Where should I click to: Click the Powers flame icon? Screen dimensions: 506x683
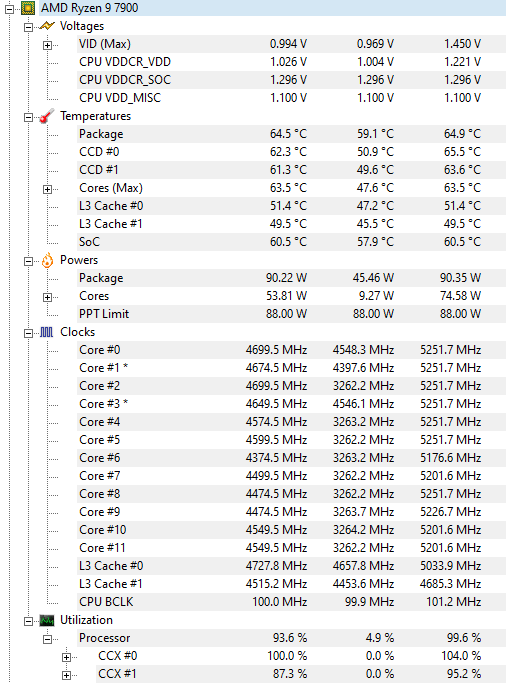(x=47, y=260)
